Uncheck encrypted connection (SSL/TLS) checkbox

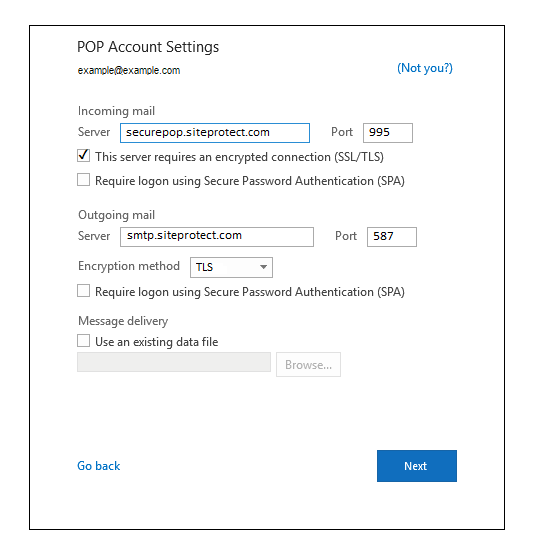(84, 155)
